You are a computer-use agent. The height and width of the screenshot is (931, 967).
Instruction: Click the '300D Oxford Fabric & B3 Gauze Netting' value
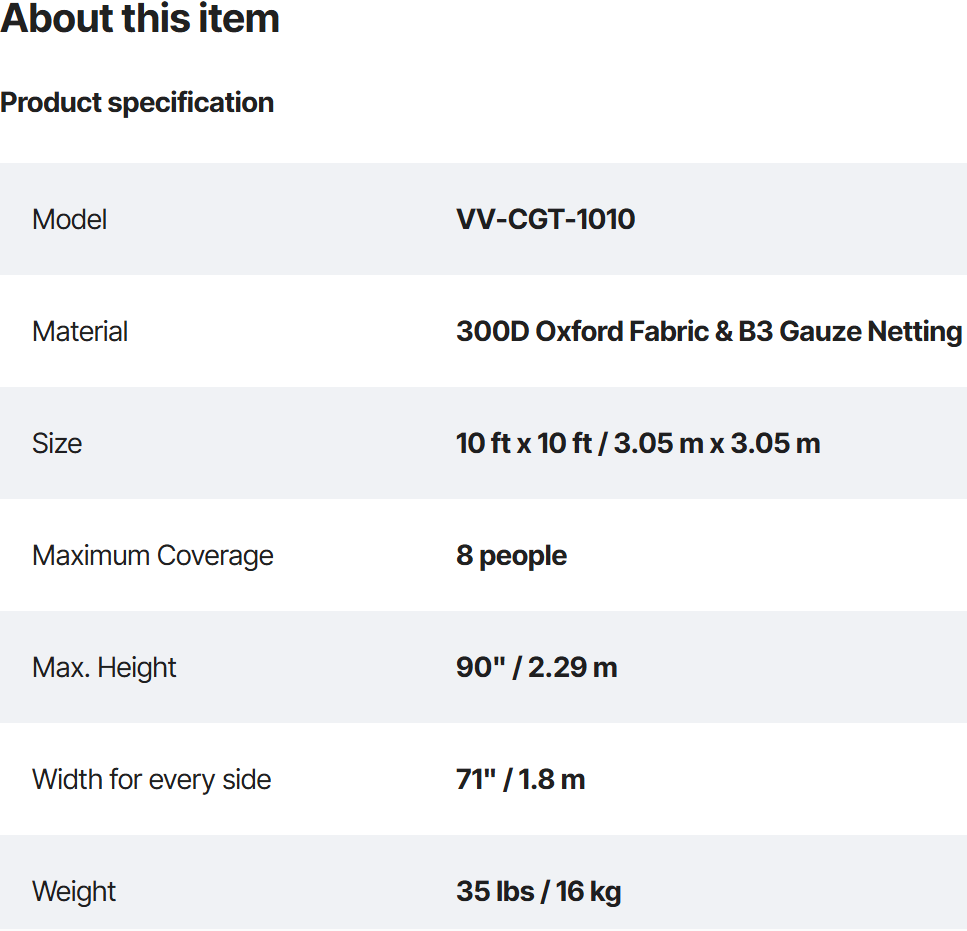[709, 332]
